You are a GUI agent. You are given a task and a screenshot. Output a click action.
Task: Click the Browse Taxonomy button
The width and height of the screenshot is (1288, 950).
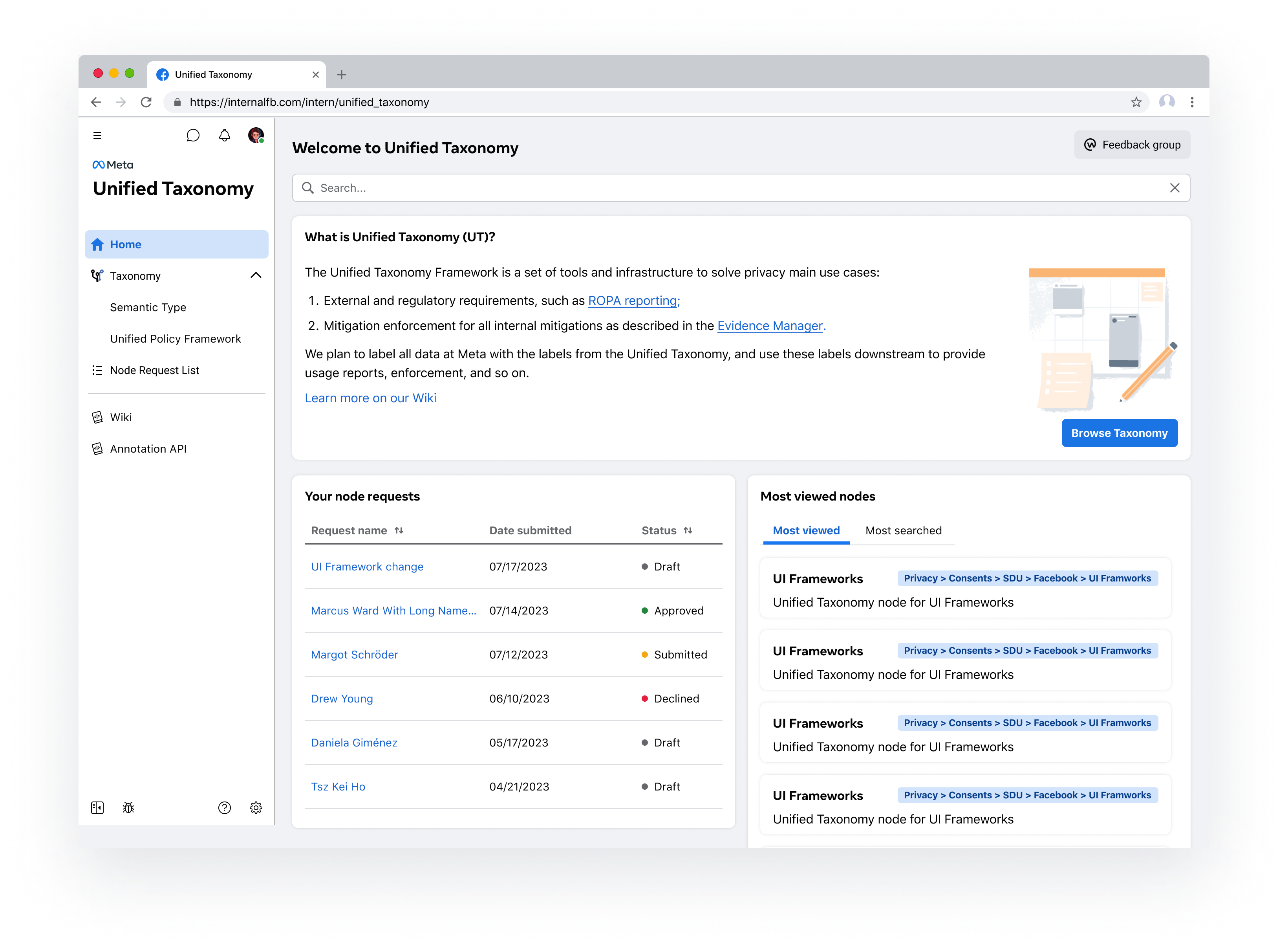(x=1120, y=433)
